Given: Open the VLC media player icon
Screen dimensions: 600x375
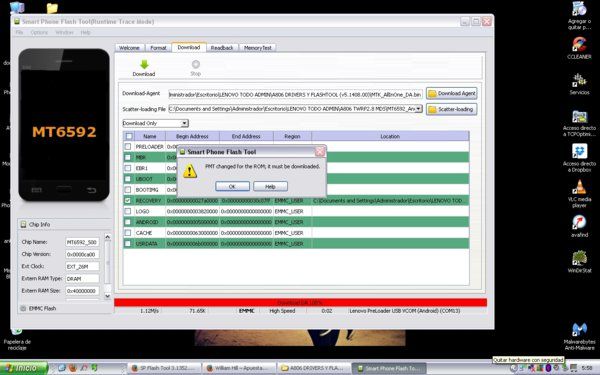Looking at the screenshot, I should coord(579,187).
